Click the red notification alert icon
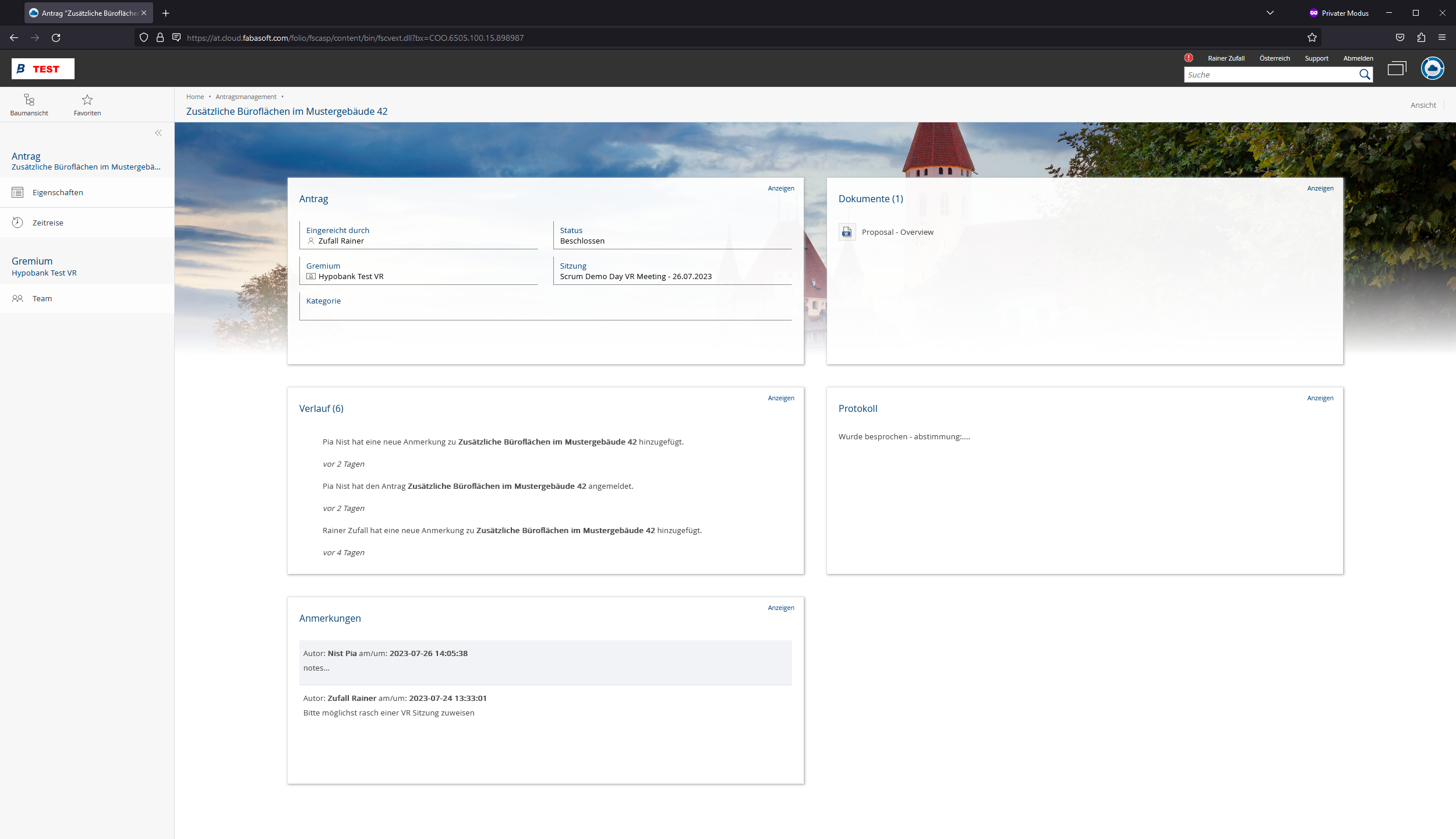The image size is (1456, 839). click(x=1189, y=58)
